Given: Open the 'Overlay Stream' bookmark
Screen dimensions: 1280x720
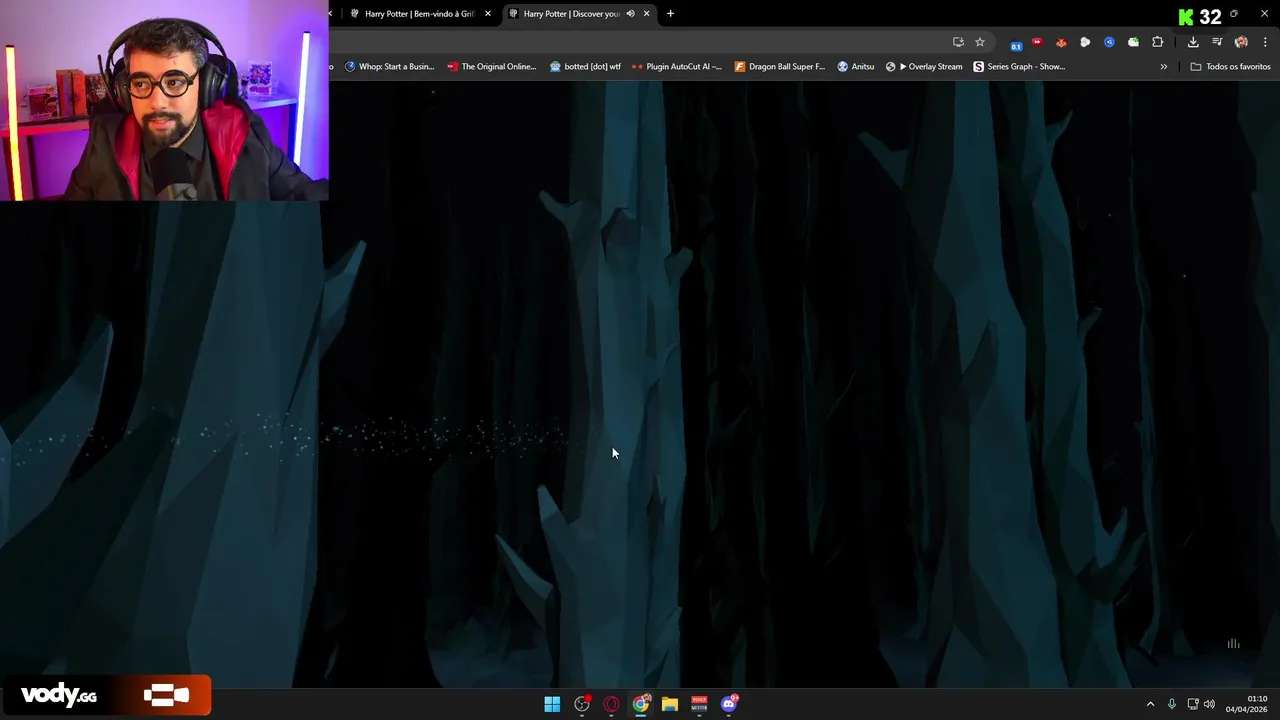Looking at the screenshot, I should point(924,67).
